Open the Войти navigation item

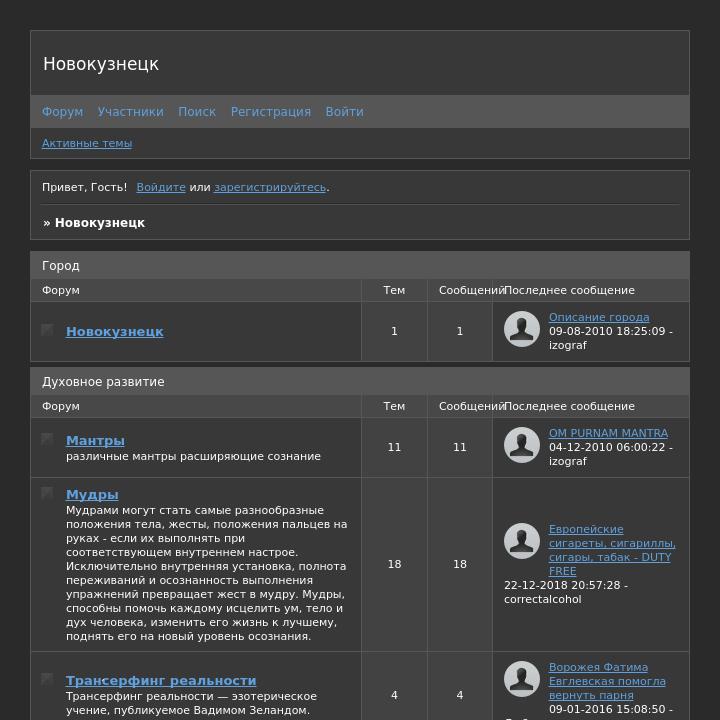pos(344,112)
